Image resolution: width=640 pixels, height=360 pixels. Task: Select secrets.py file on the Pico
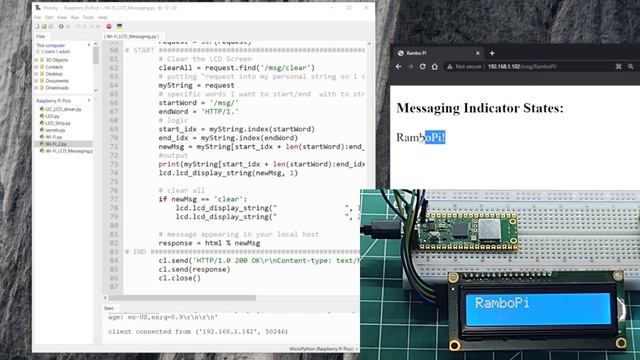click(56, 130)
